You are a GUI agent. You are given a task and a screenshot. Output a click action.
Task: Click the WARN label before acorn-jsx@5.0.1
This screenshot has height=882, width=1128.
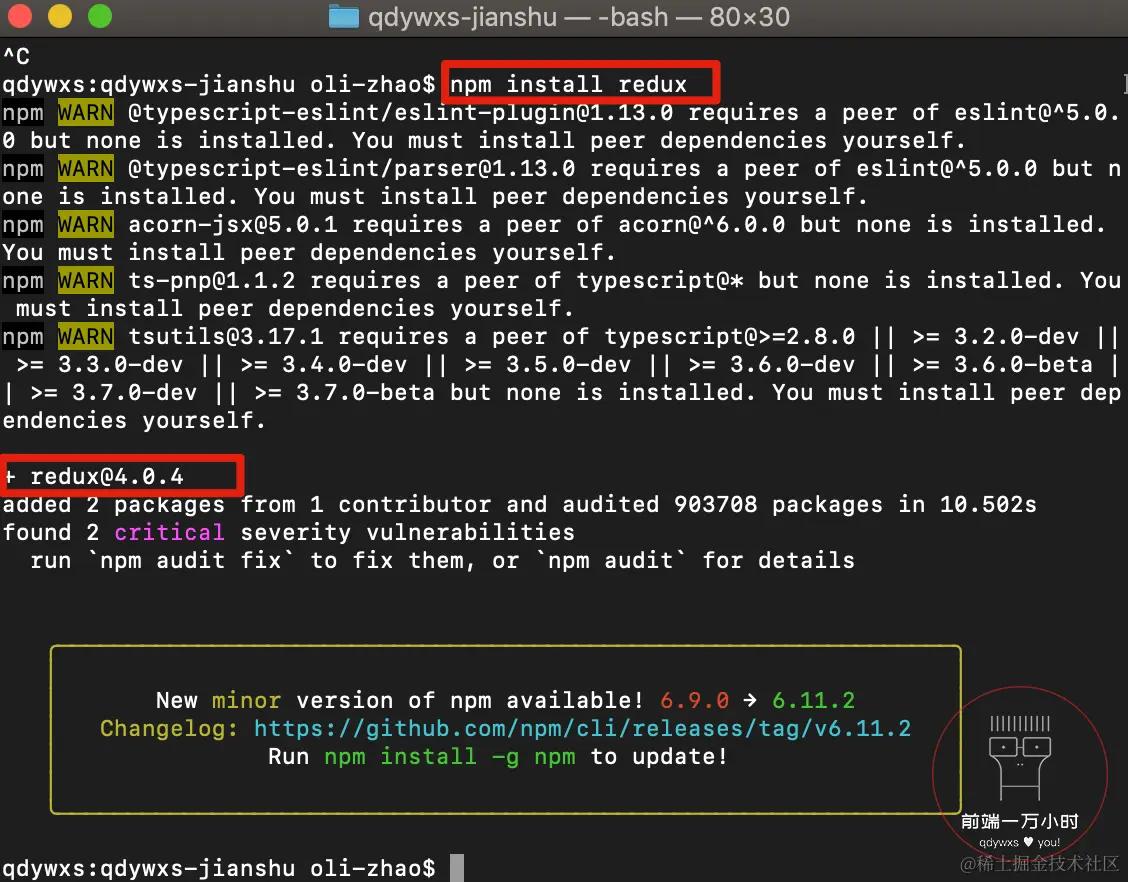click(86, 224)
